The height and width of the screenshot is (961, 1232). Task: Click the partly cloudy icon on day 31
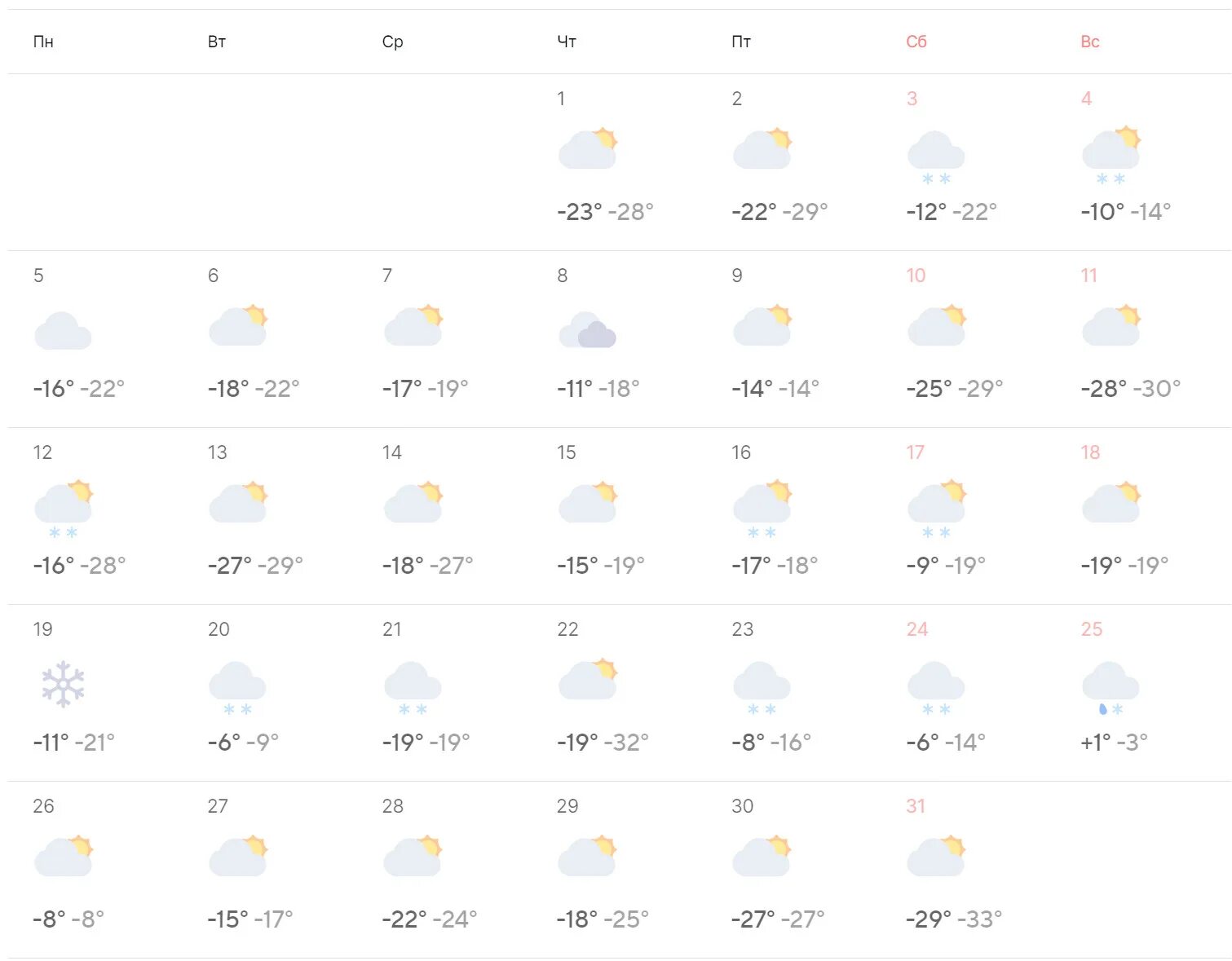tap(936, 855)
